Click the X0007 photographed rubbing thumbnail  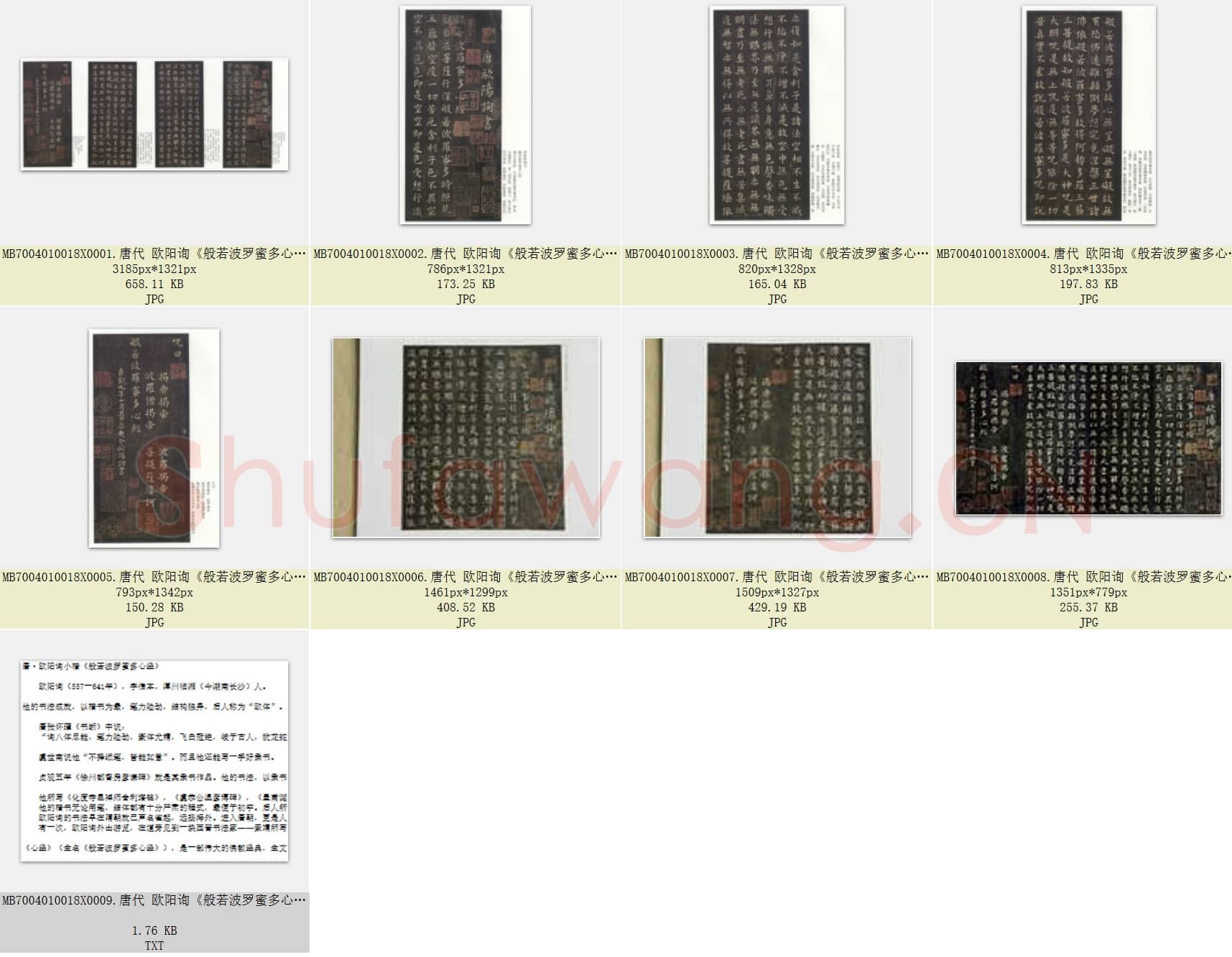777,438
